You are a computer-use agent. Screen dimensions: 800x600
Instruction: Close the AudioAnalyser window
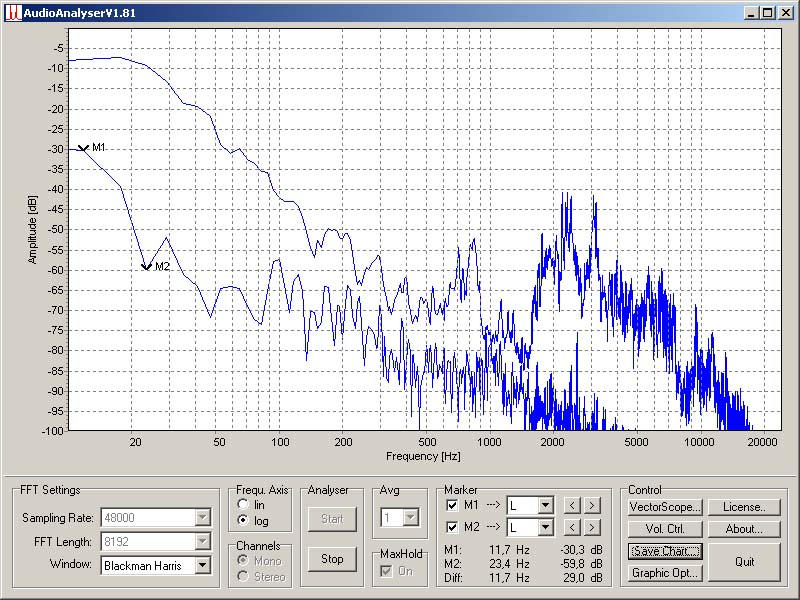pyautogui.click(x=786, y=13)
